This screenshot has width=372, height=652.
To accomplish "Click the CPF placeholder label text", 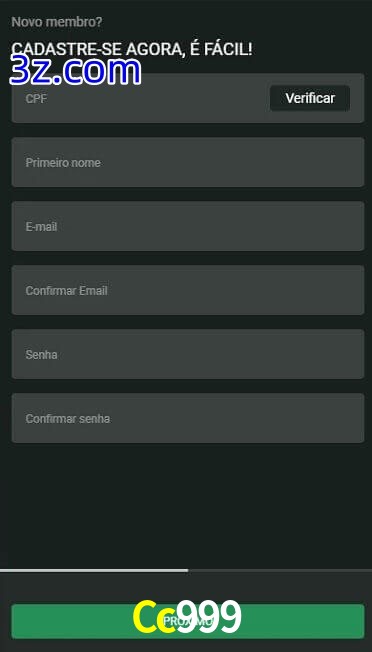I will click(36, 99).
